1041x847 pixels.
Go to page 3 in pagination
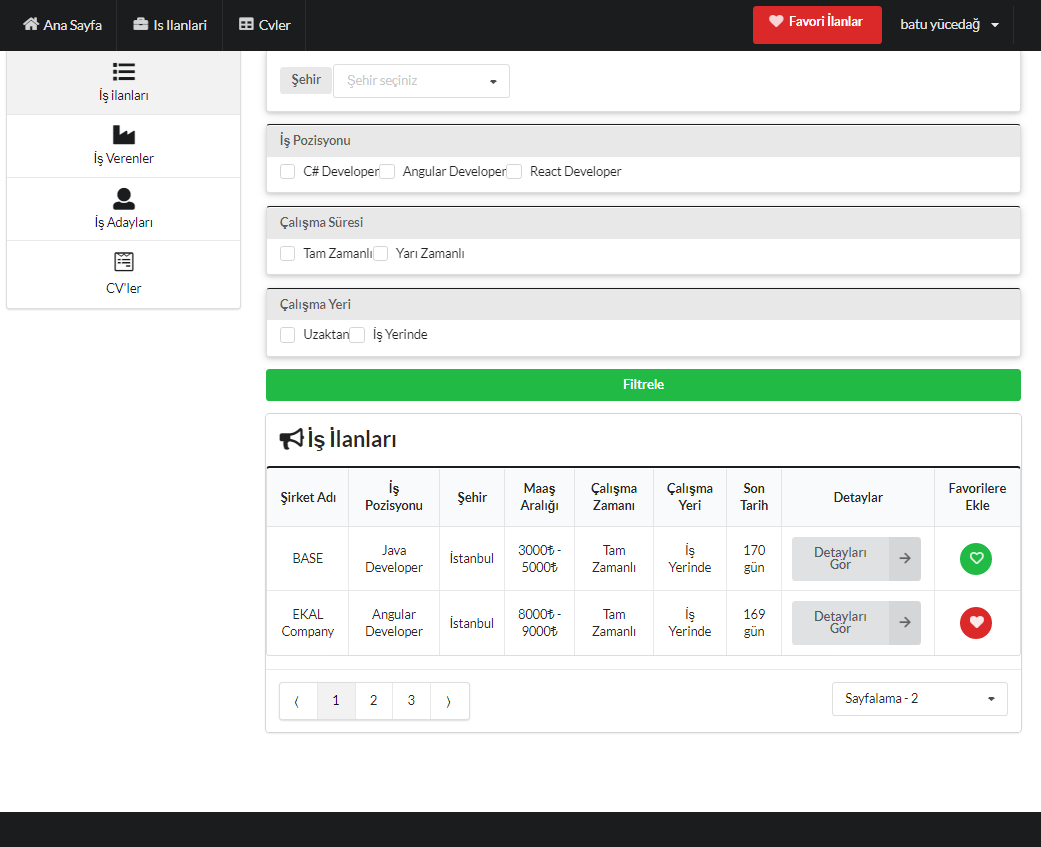coord(412,701)
